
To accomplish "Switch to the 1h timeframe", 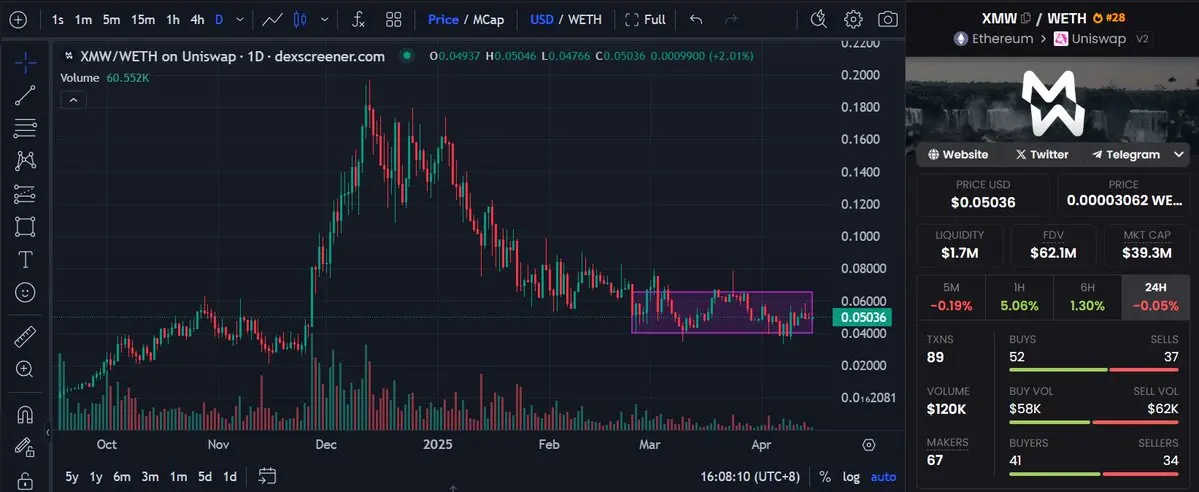I will pyautogui.click(x=174, y=20).
